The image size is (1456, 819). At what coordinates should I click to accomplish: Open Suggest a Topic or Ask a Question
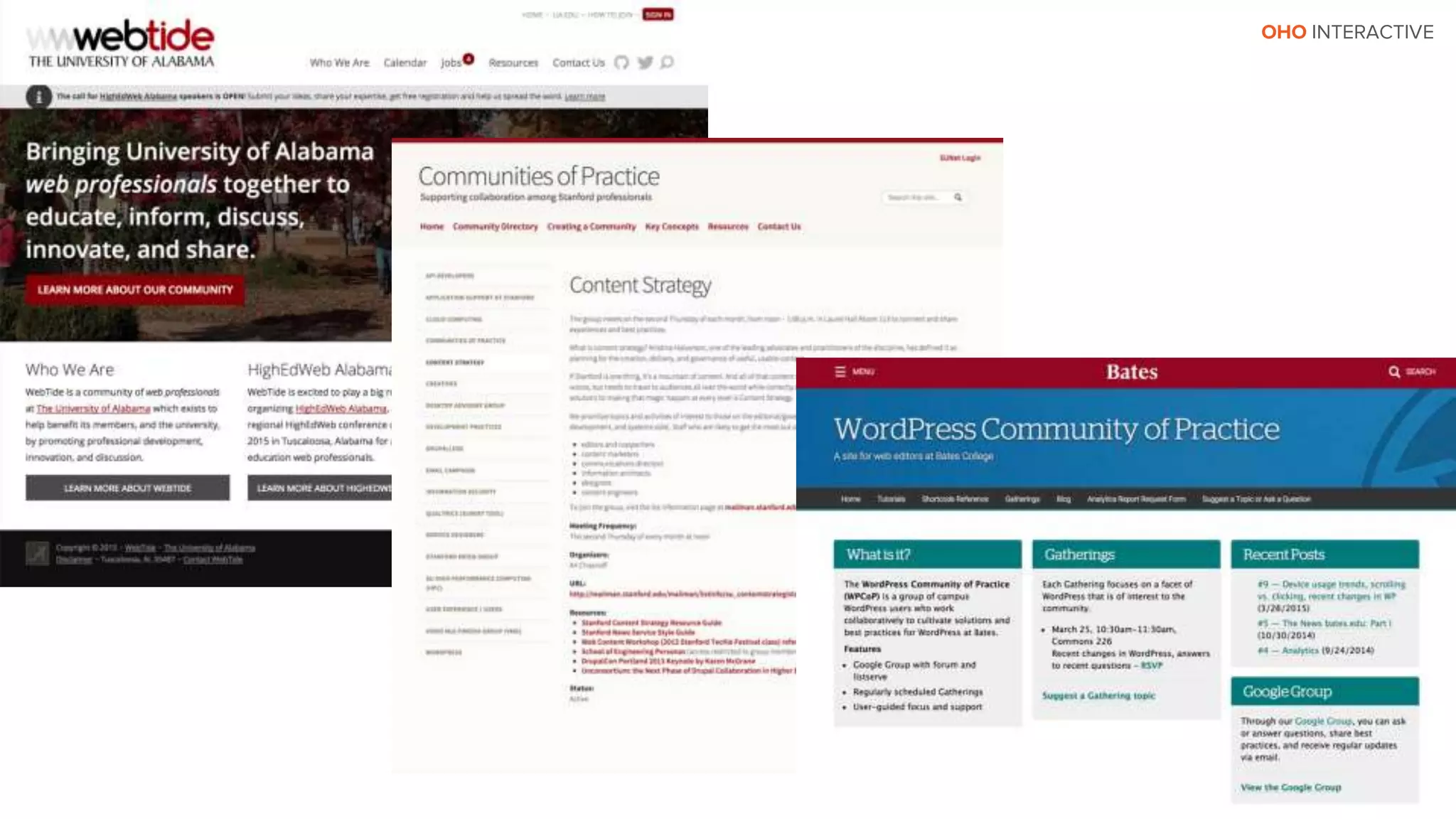tap(1256, 499)
